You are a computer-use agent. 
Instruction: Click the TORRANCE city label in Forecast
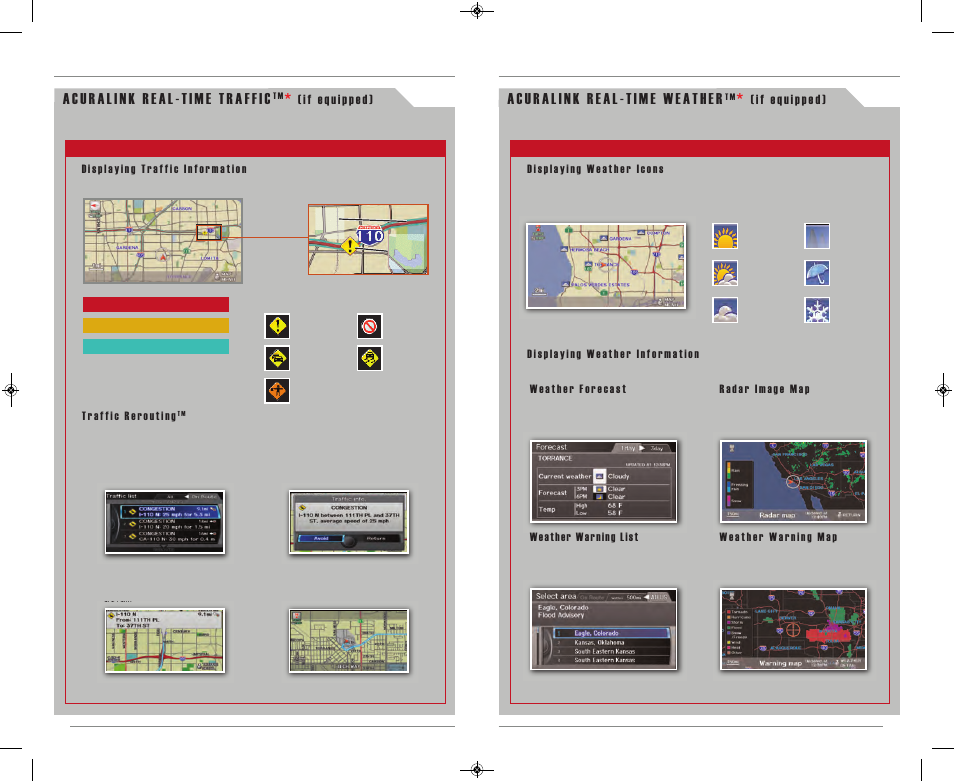[x=555, y=459]
